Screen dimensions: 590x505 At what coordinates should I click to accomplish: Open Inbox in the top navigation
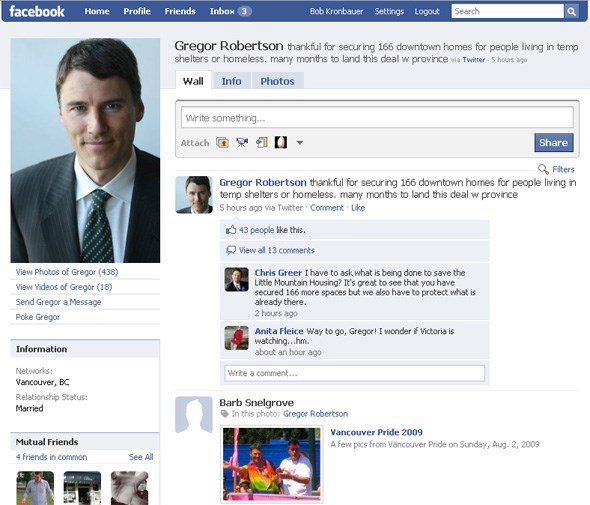tap(222, 11)
